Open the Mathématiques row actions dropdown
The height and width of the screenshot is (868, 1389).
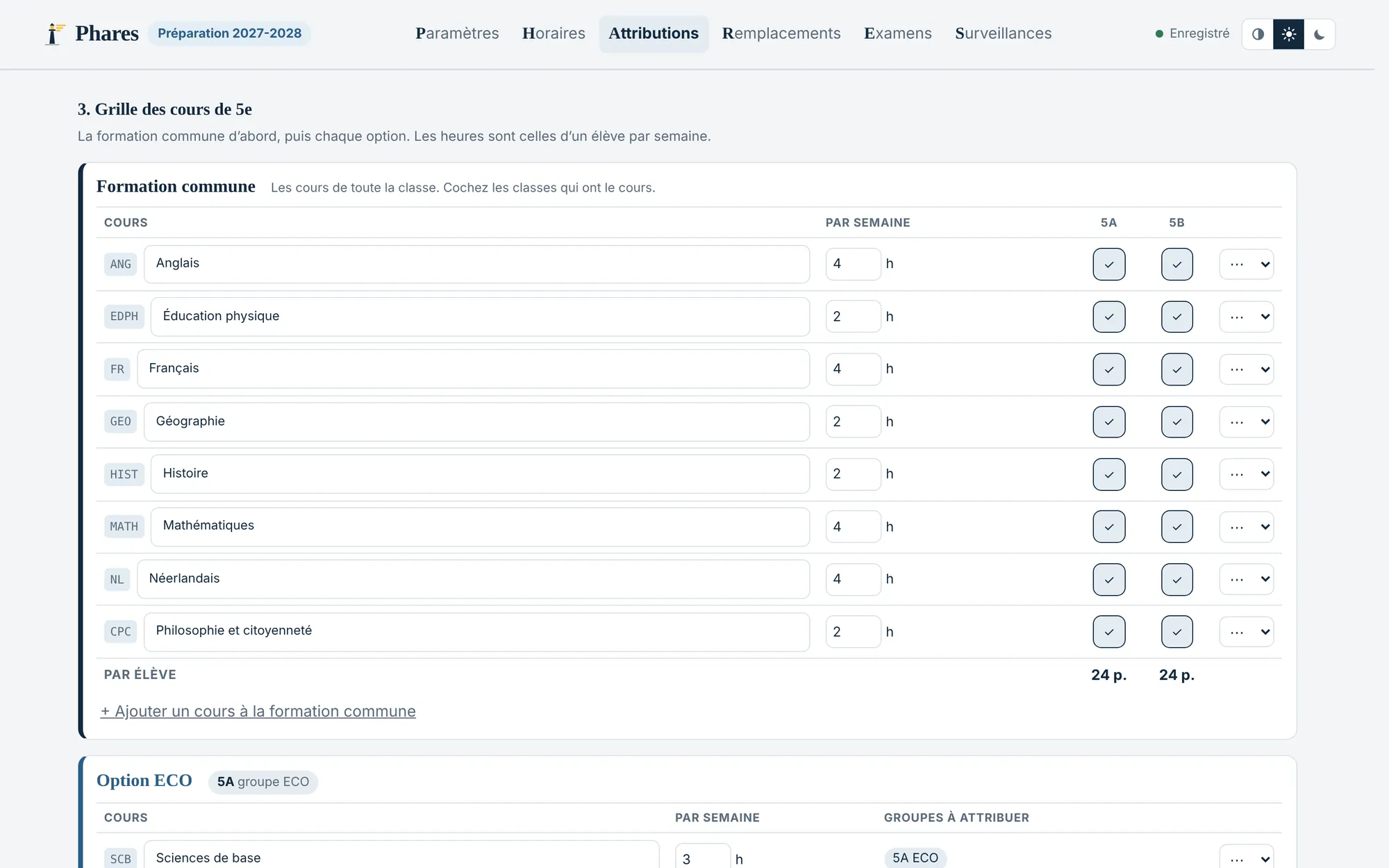coord(1247,527)
